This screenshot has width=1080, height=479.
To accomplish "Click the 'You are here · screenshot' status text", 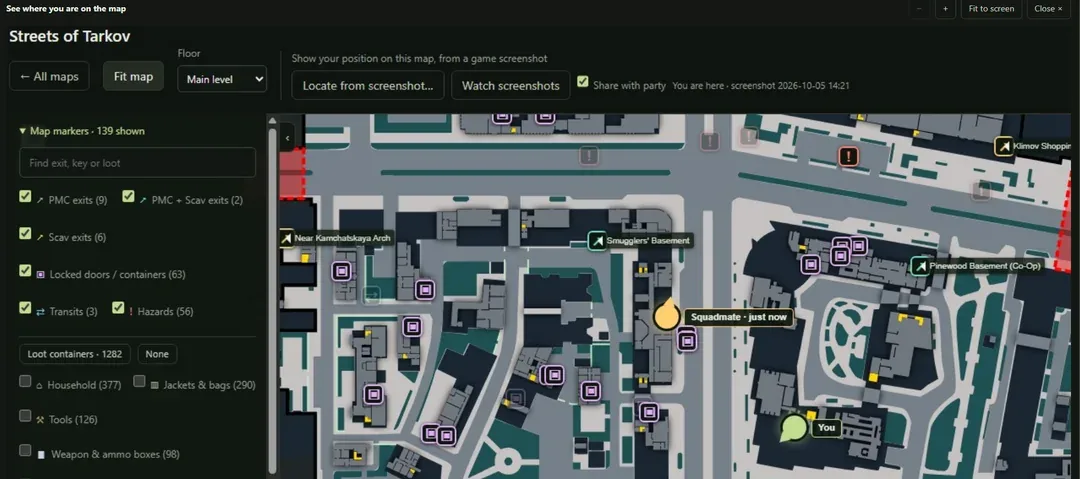I will point(760,86).
